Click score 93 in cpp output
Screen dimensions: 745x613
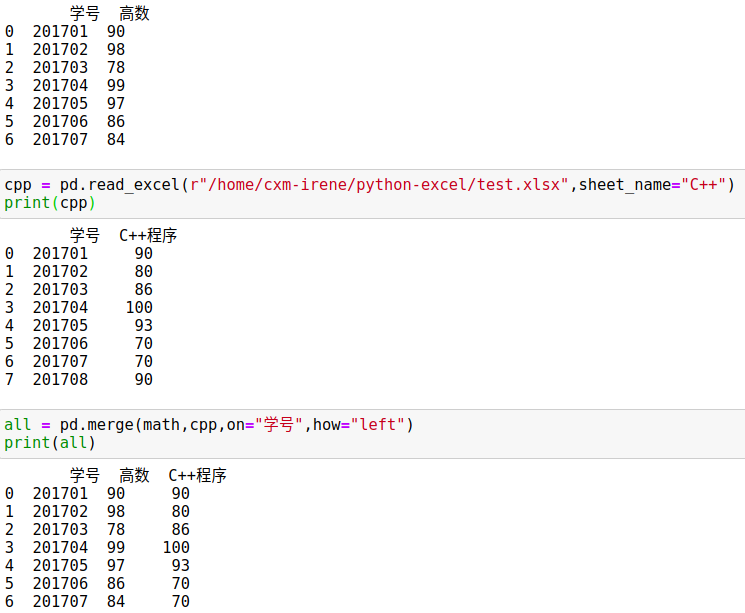[144, 326]
